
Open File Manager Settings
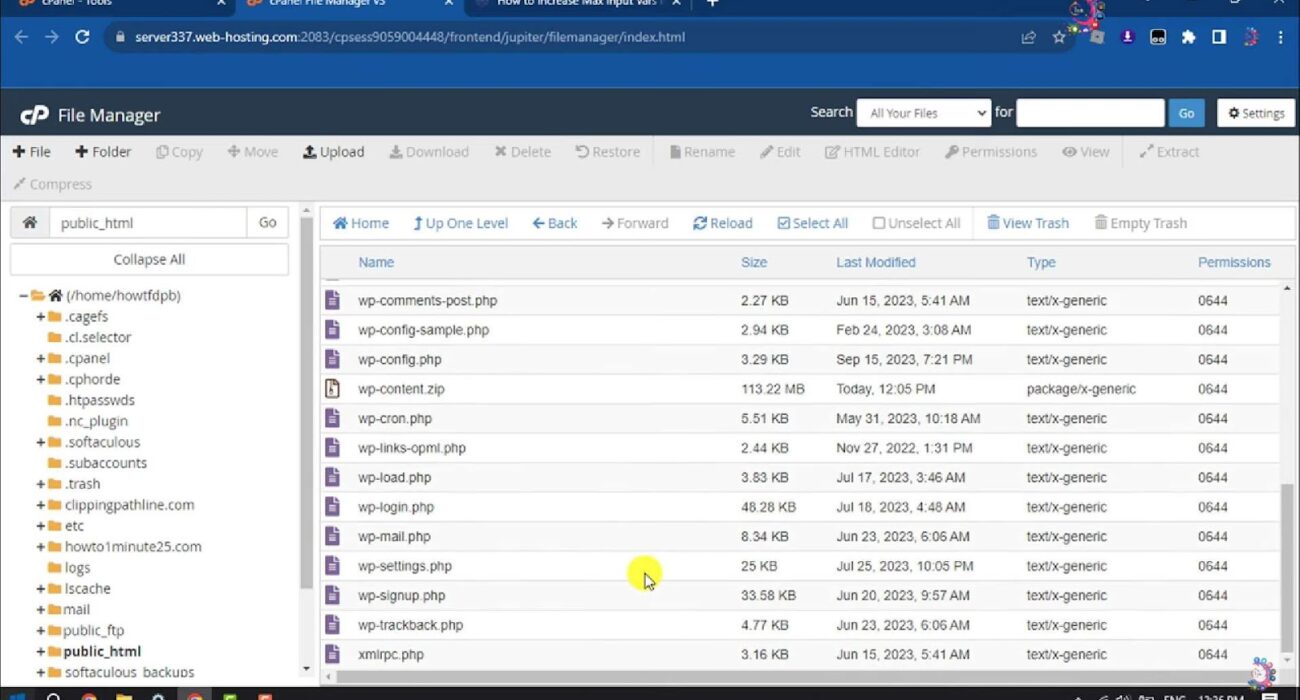tap(1256, 113)
